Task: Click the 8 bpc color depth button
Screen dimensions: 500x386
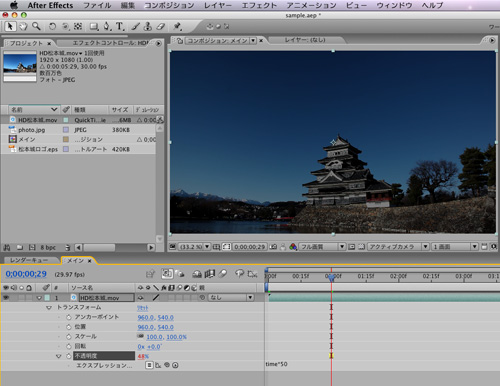Action: pyautogui.click(x=48, y=247)
